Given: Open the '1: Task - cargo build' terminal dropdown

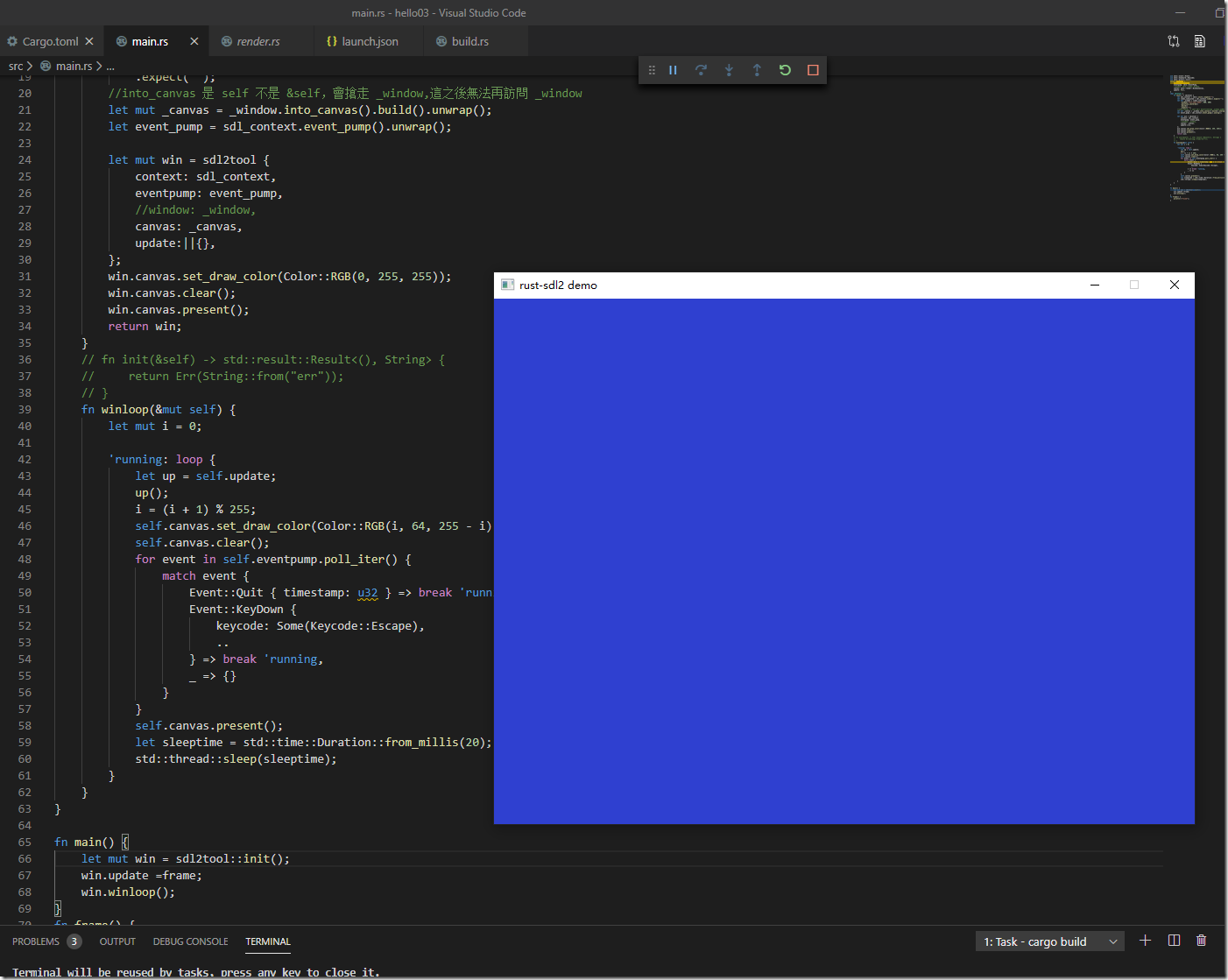Looking at the screenshot, I should point(1050,941).
